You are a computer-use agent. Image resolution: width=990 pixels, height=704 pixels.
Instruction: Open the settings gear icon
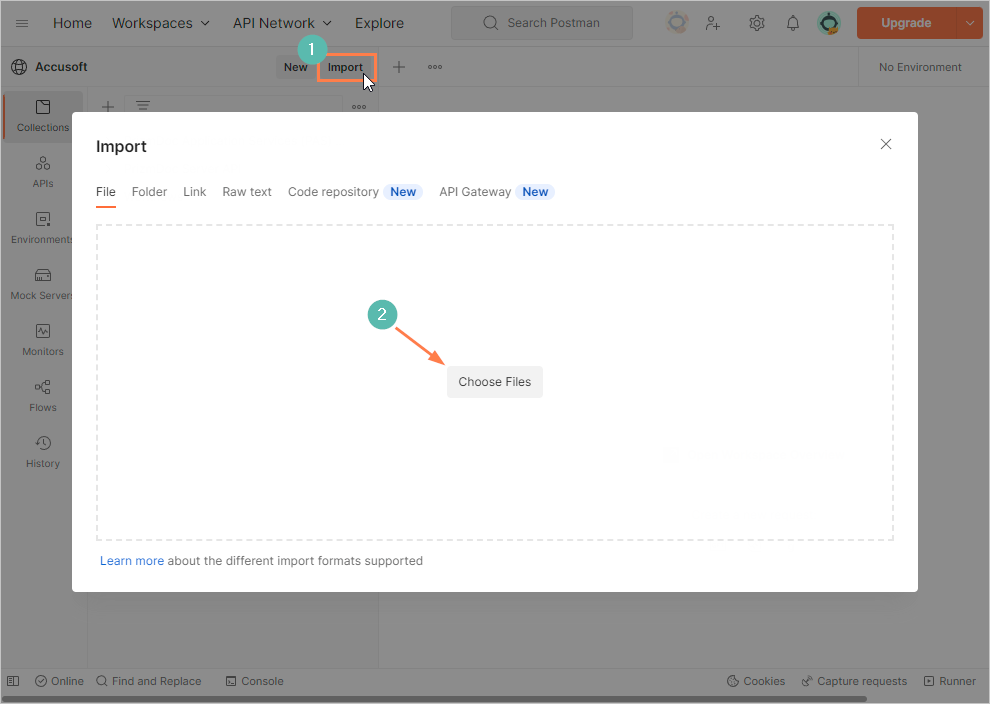tap(757, 23)
